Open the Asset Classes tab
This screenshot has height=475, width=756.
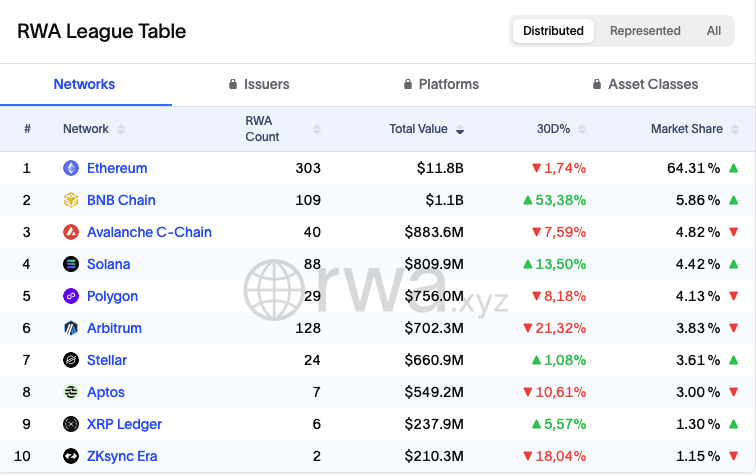pyautogui.click(x=645, y=85)
